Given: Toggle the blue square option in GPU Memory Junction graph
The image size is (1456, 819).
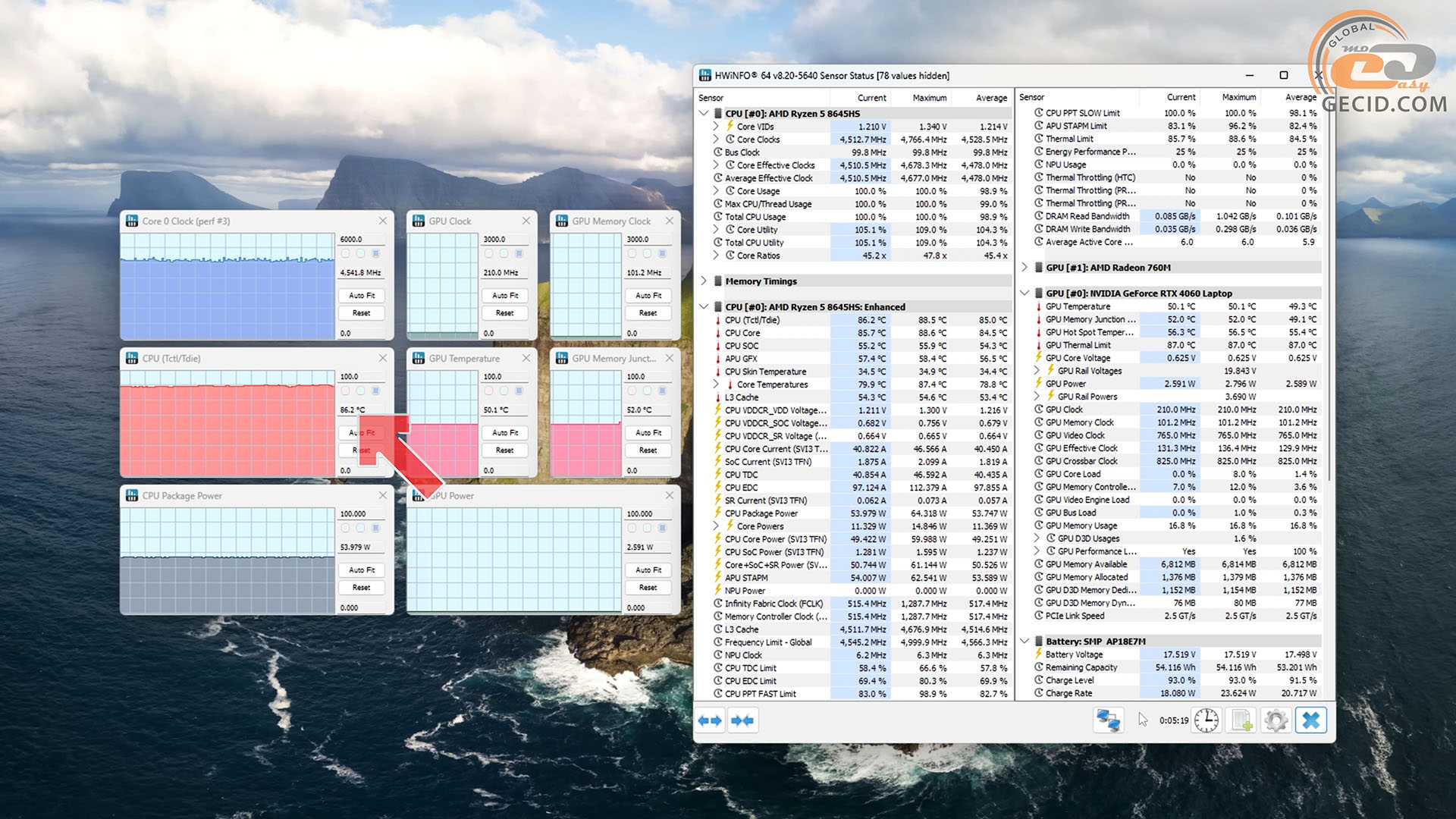Looking at the screenshot, I should click(x=662, y=391).
